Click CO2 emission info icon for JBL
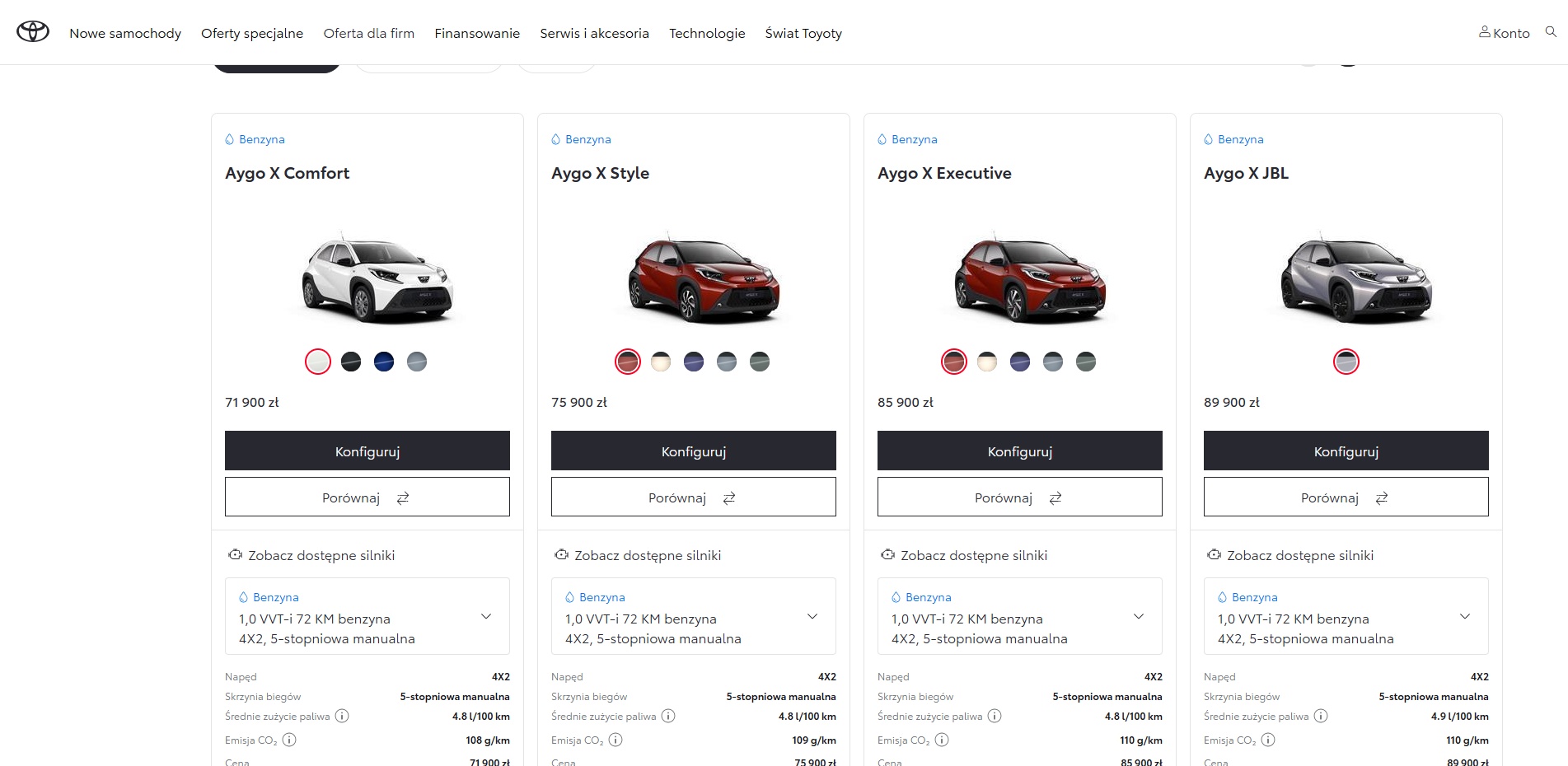Viewport: 1568px width, 766px height. coord(1268,740)
